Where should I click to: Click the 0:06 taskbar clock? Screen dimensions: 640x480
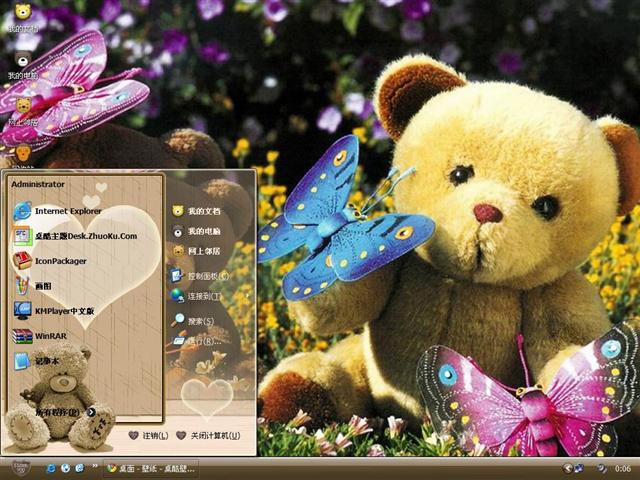coord(623,469)
